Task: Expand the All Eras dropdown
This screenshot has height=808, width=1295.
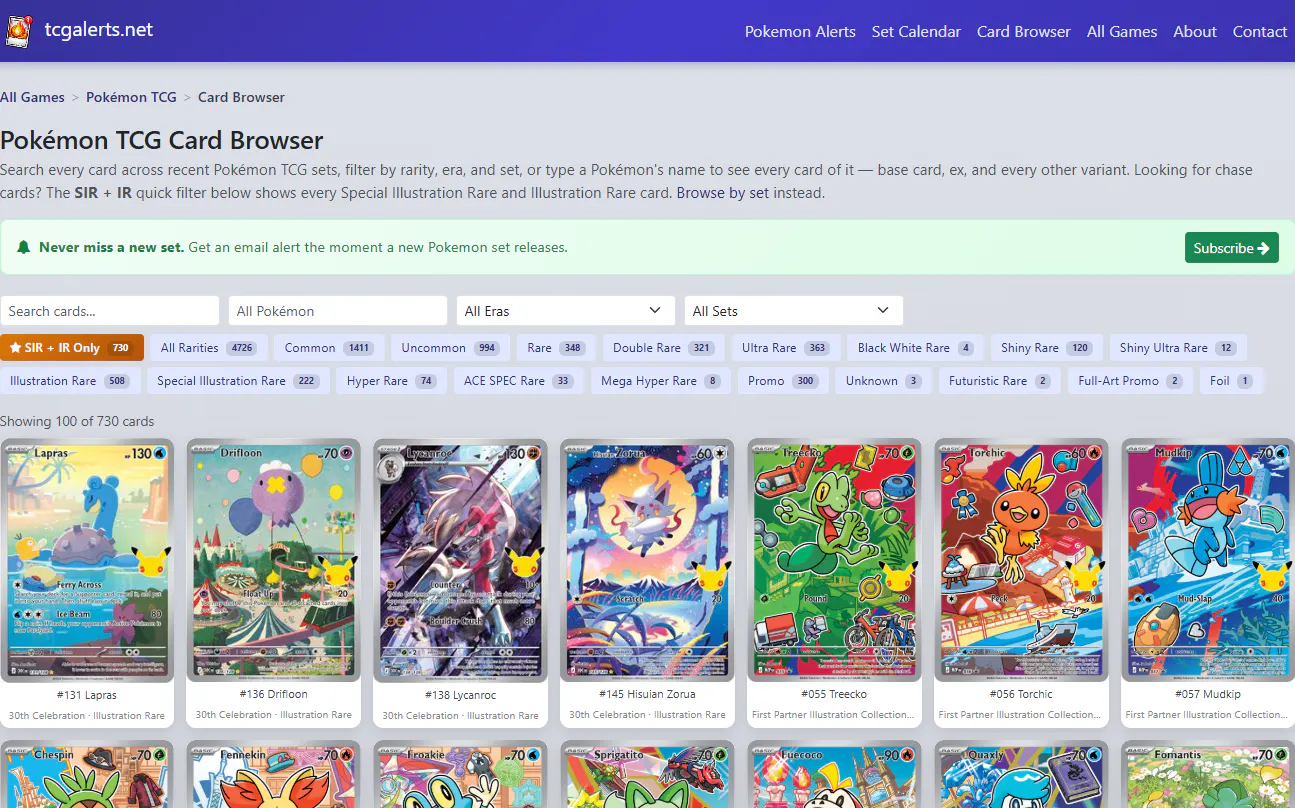Action: pos(566,311)
